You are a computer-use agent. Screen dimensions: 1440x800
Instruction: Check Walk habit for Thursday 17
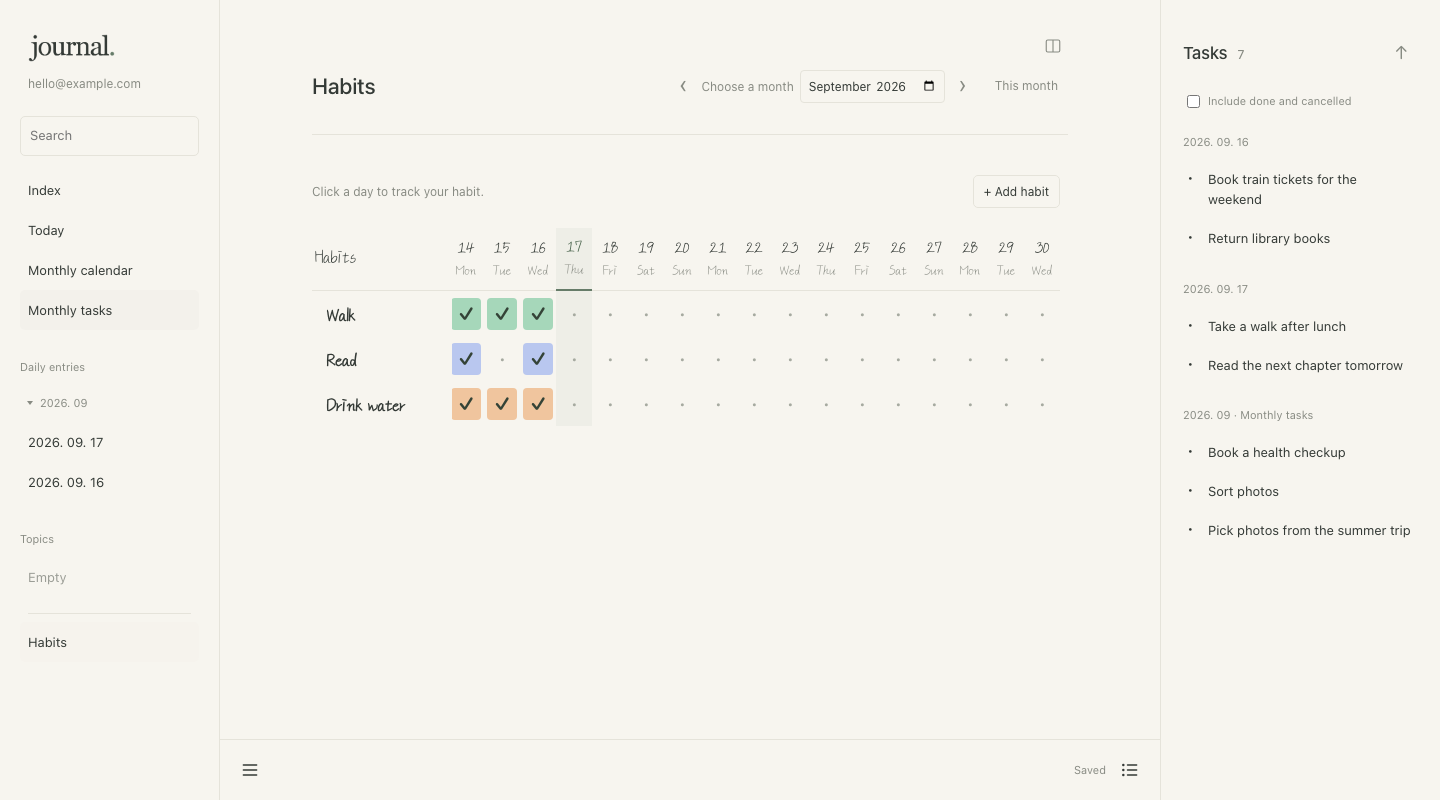coord(574,314)
